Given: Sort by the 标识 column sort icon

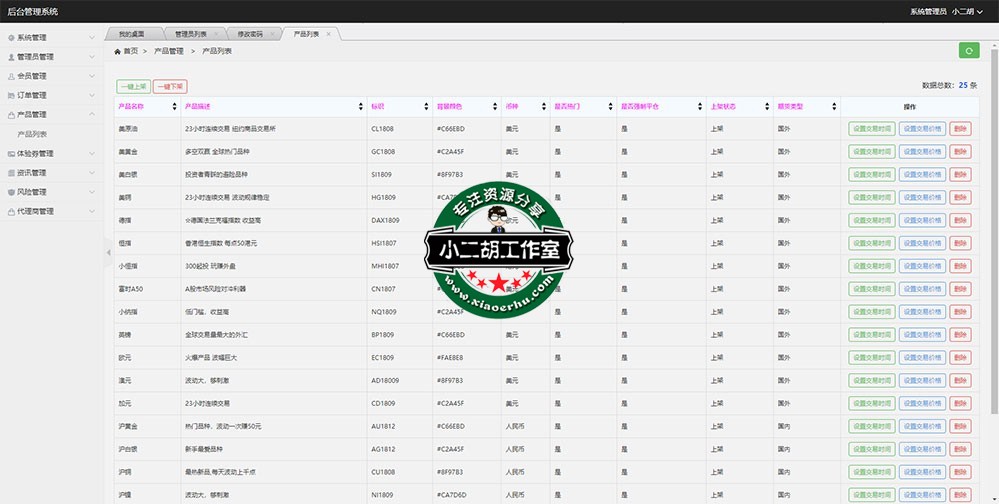Looking at the screenshot, I should click(426, 106).
